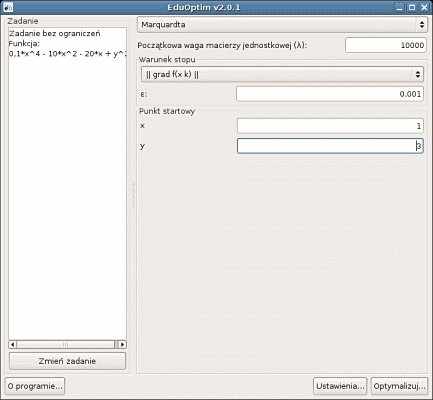
Task: Click the horizontal scrollbar thumb under task text
Action: pos(65,344)
